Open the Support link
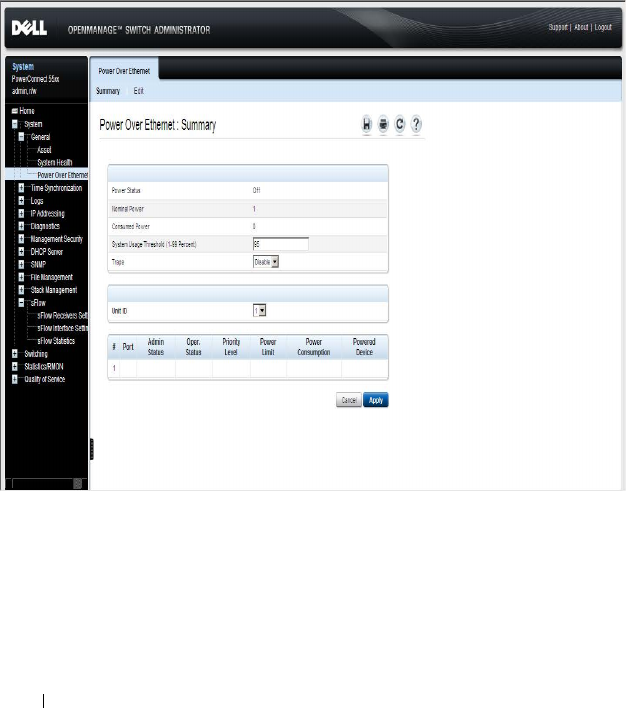Screen dimensions: 641x708 pos(558,27)
